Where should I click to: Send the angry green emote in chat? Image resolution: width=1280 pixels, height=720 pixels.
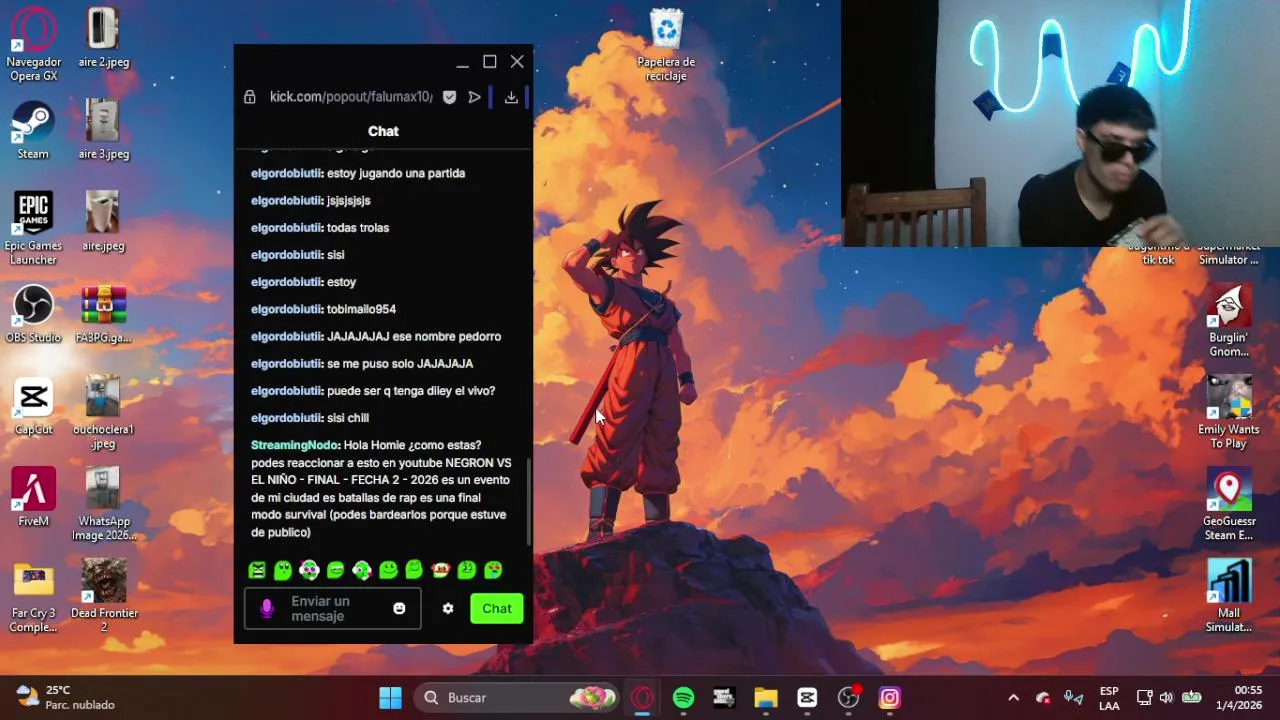[257, 570]
